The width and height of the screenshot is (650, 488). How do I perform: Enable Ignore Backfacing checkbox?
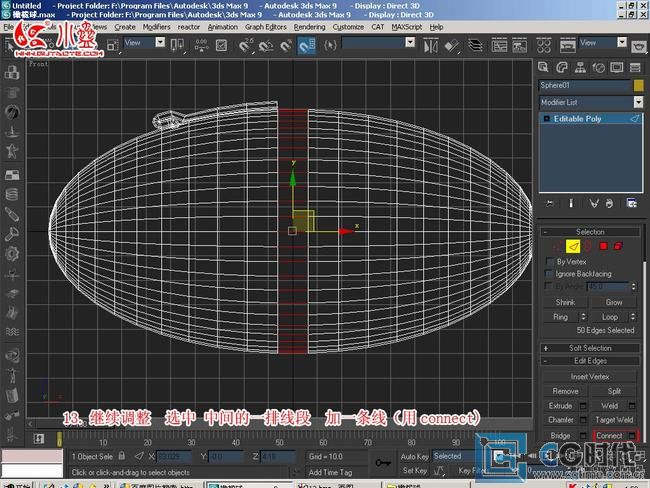click(x=549, y=274)
